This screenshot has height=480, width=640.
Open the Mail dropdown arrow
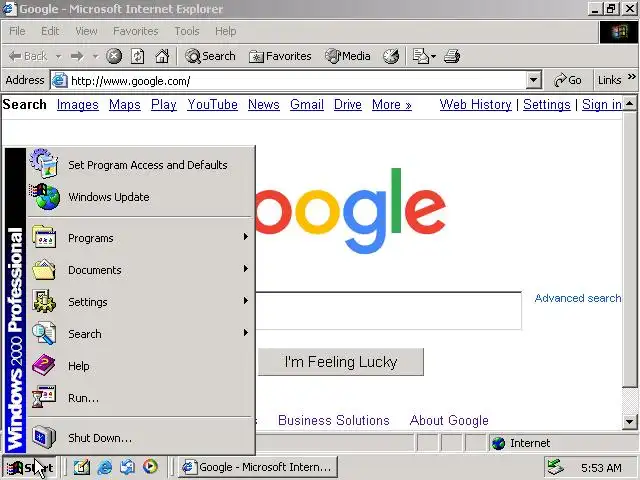pyautogui.click(x=433, y=56)
